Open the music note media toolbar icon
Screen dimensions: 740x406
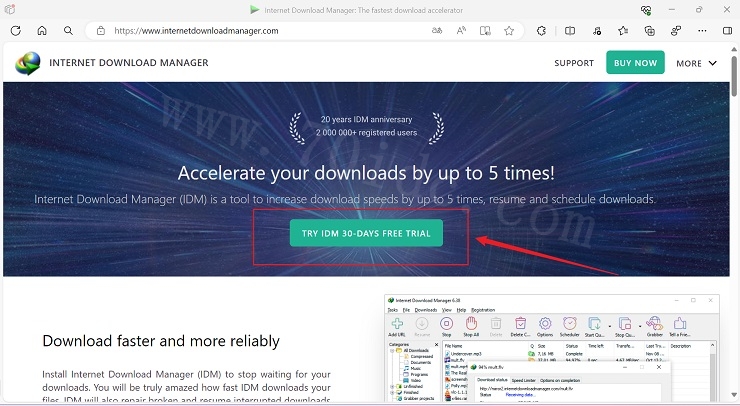tap(597, 31)
